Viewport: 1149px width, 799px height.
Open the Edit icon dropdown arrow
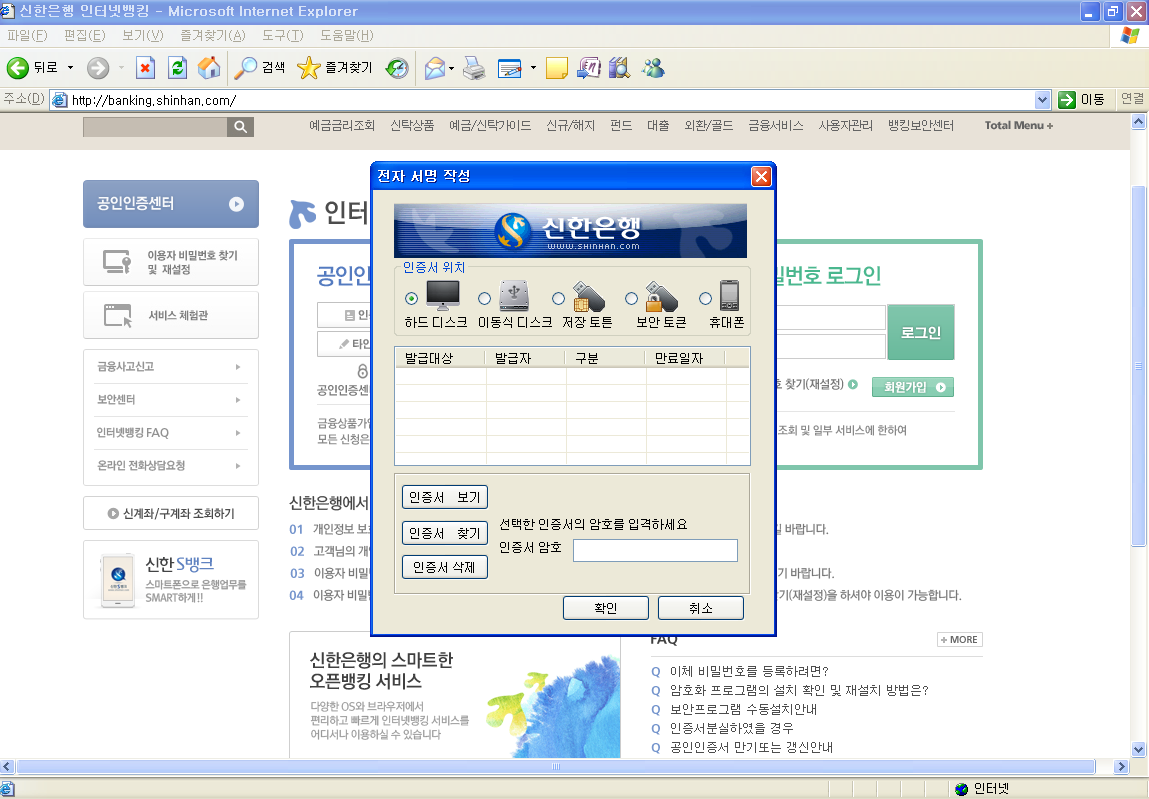[533, 68]
